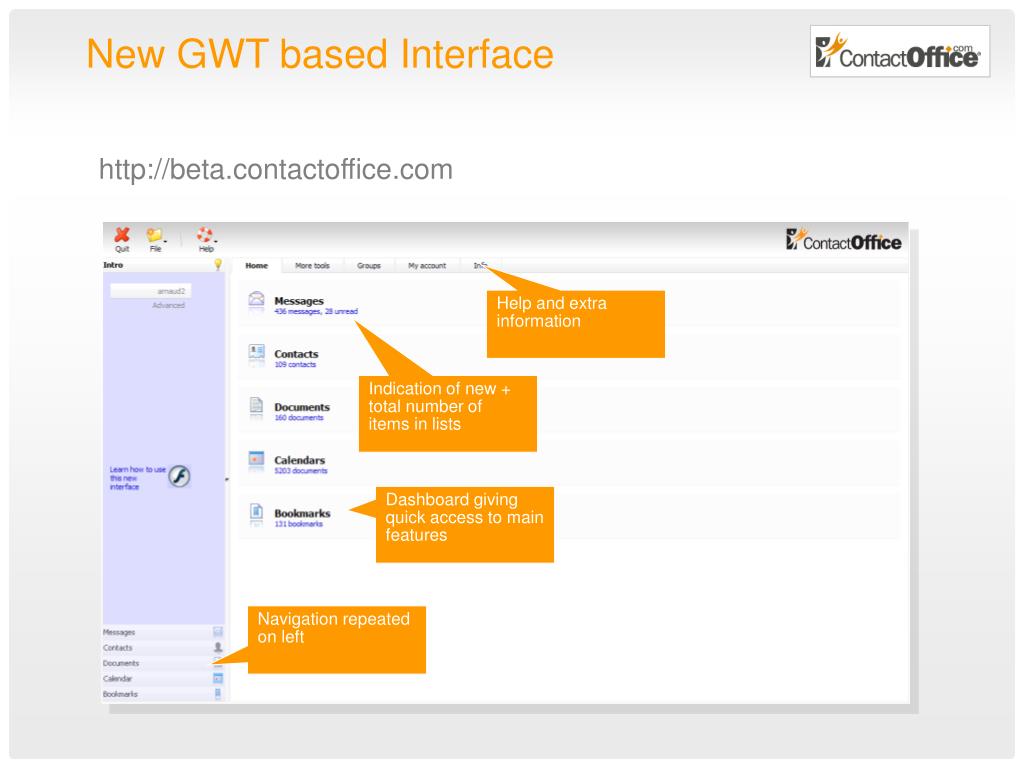Image resolution: width=1024 pixels, height=768 pixels.
Task: Open the My account tab
Action: (x=427, y=266)
